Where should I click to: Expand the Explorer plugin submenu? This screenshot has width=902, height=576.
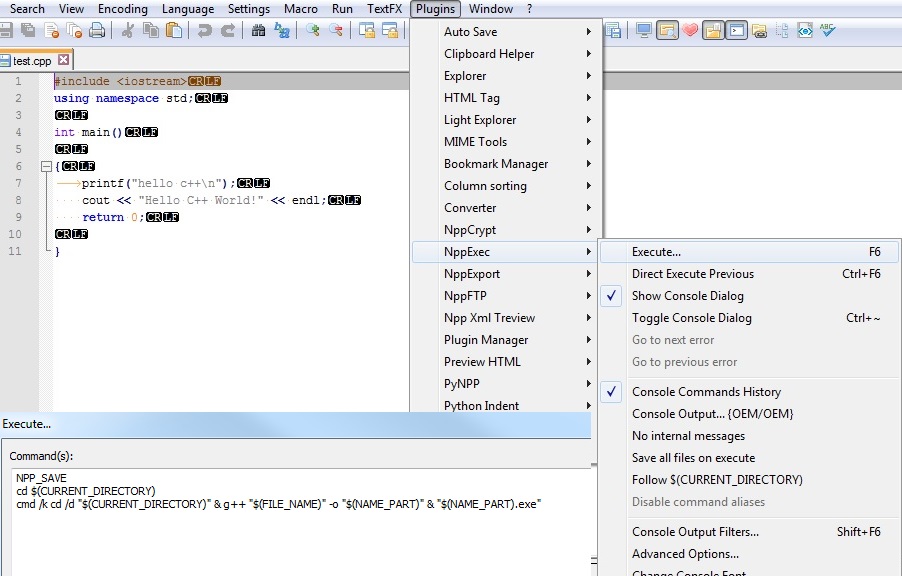[x=506, y=76]
